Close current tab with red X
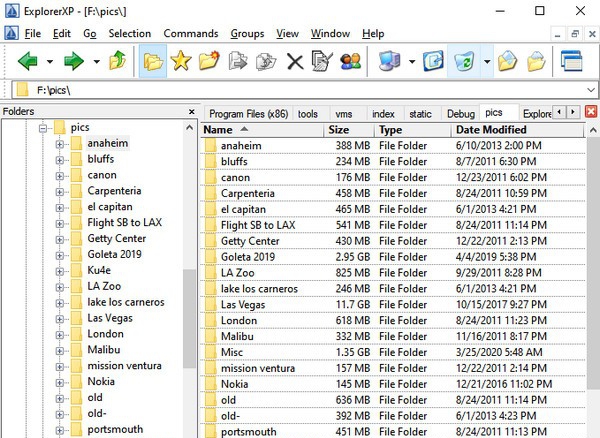 (x=591, y=112)
